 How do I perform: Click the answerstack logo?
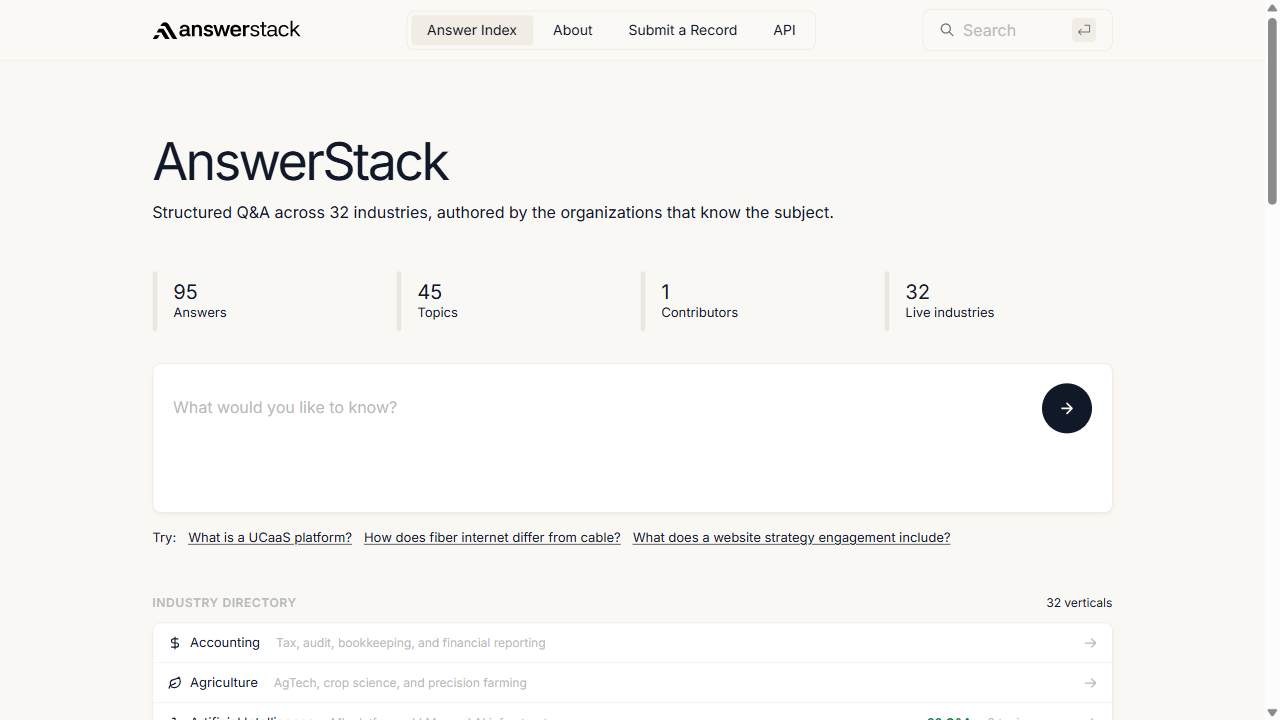pos(226,30)
